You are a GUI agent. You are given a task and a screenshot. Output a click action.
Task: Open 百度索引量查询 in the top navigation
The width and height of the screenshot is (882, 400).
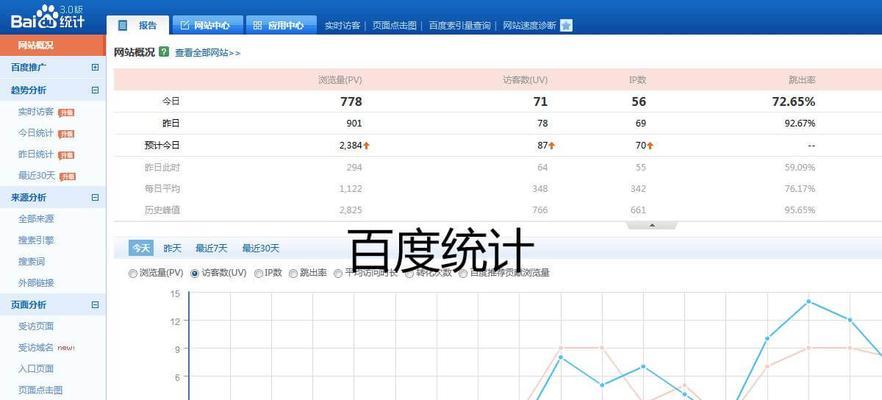coord(460,26)
